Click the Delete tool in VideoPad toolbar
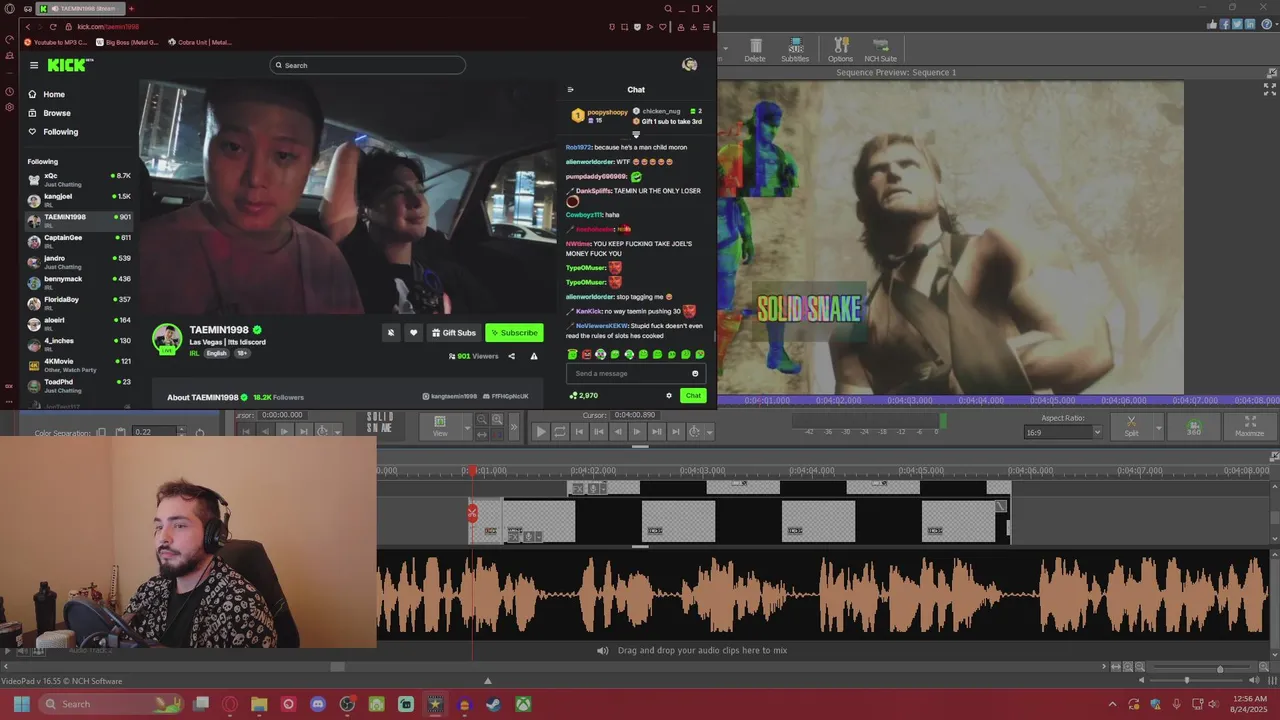This screenshot has width=1280, height=720. [755, 50]
